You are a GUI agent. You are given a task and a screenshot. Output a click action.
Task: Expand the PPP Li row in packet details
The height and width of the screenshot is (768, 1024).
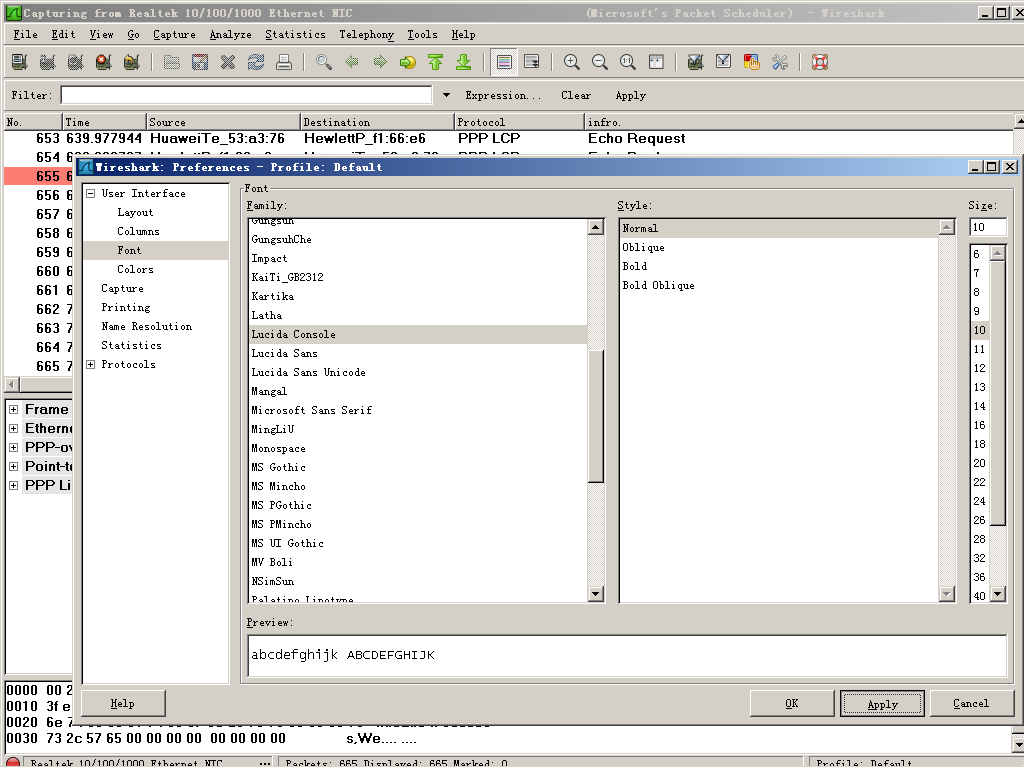(13, 485)
